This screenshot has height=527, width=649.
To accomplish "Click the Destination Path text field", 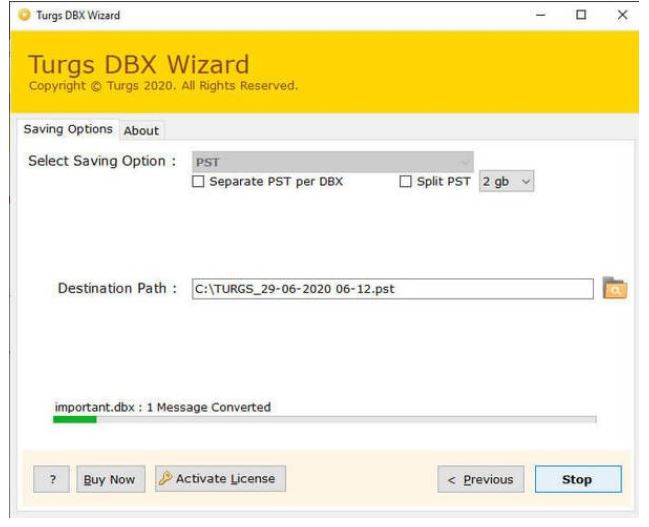I will [392, 289].
